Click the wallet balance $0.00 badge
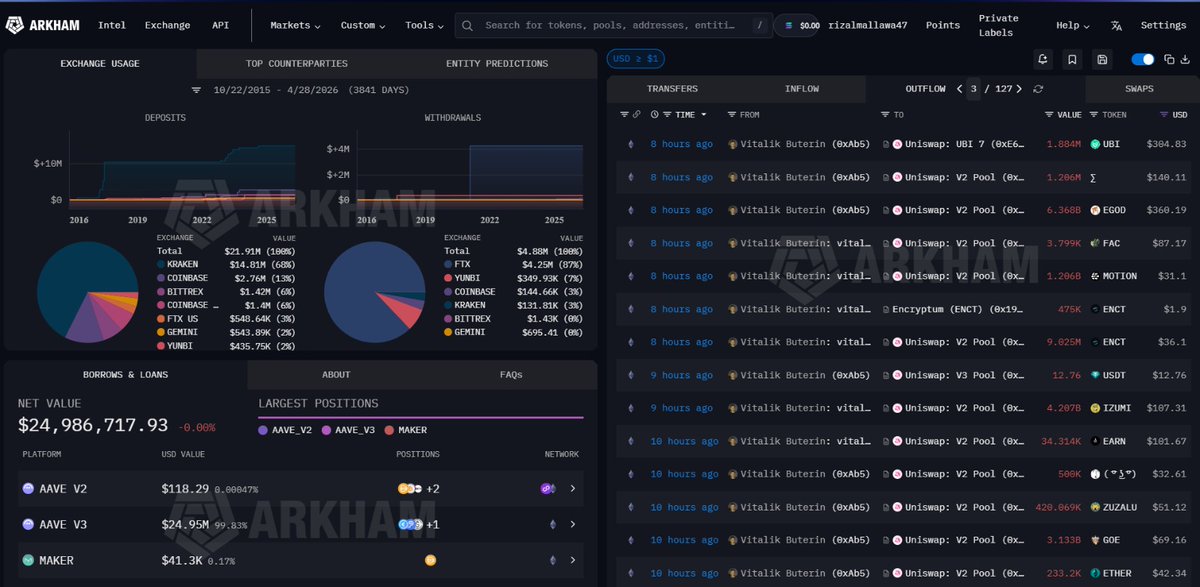The height and width of the screenshot is (587, 1200). [799, 25]
